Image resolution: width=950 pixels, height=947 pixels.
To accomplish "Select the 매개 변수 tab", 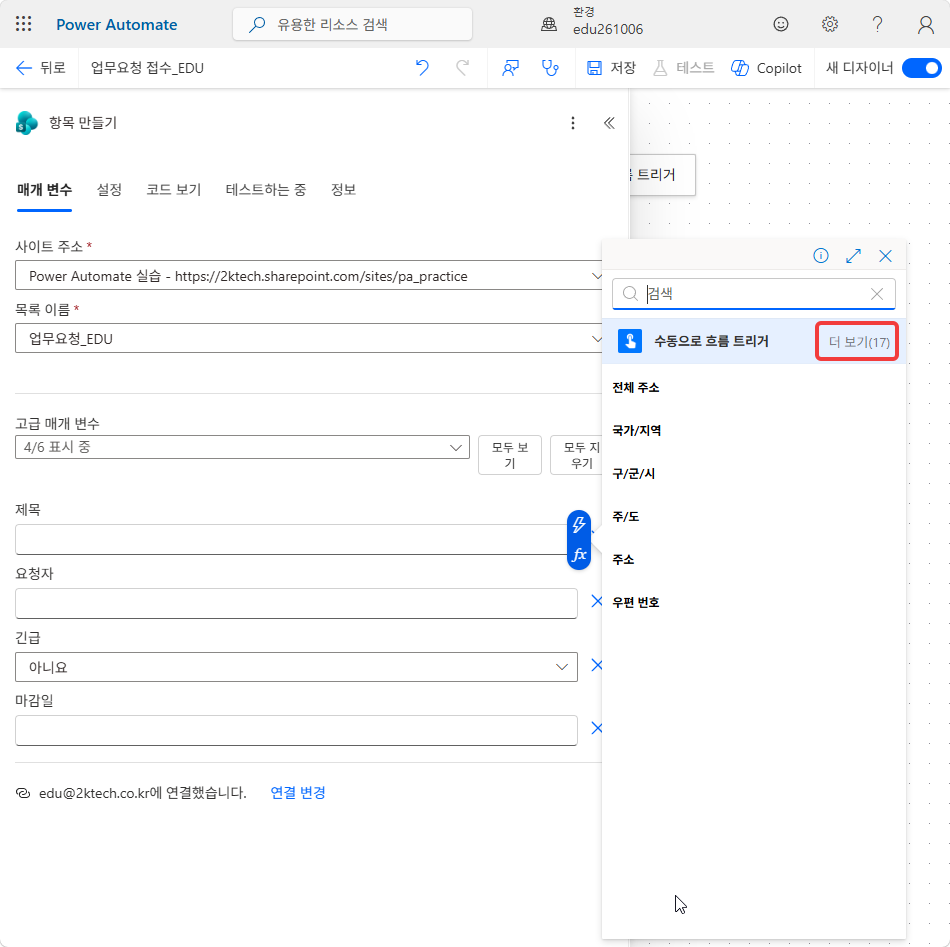I will (44, 190).
